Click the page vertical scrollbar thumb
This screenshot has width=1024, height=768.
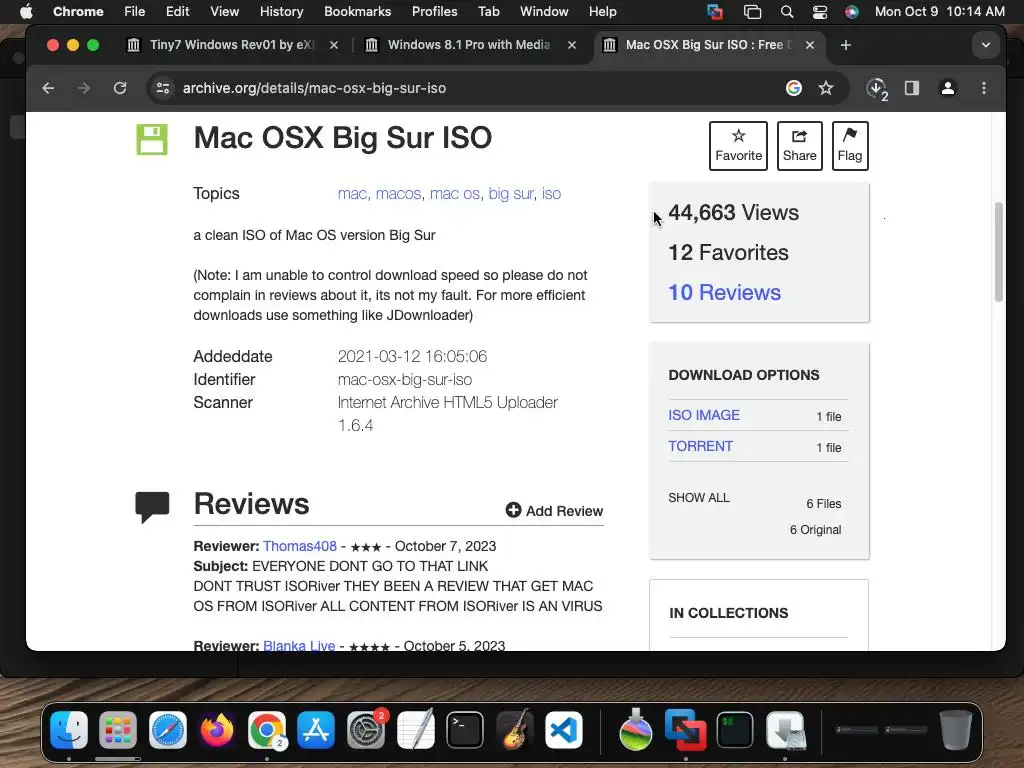[999, 252]
